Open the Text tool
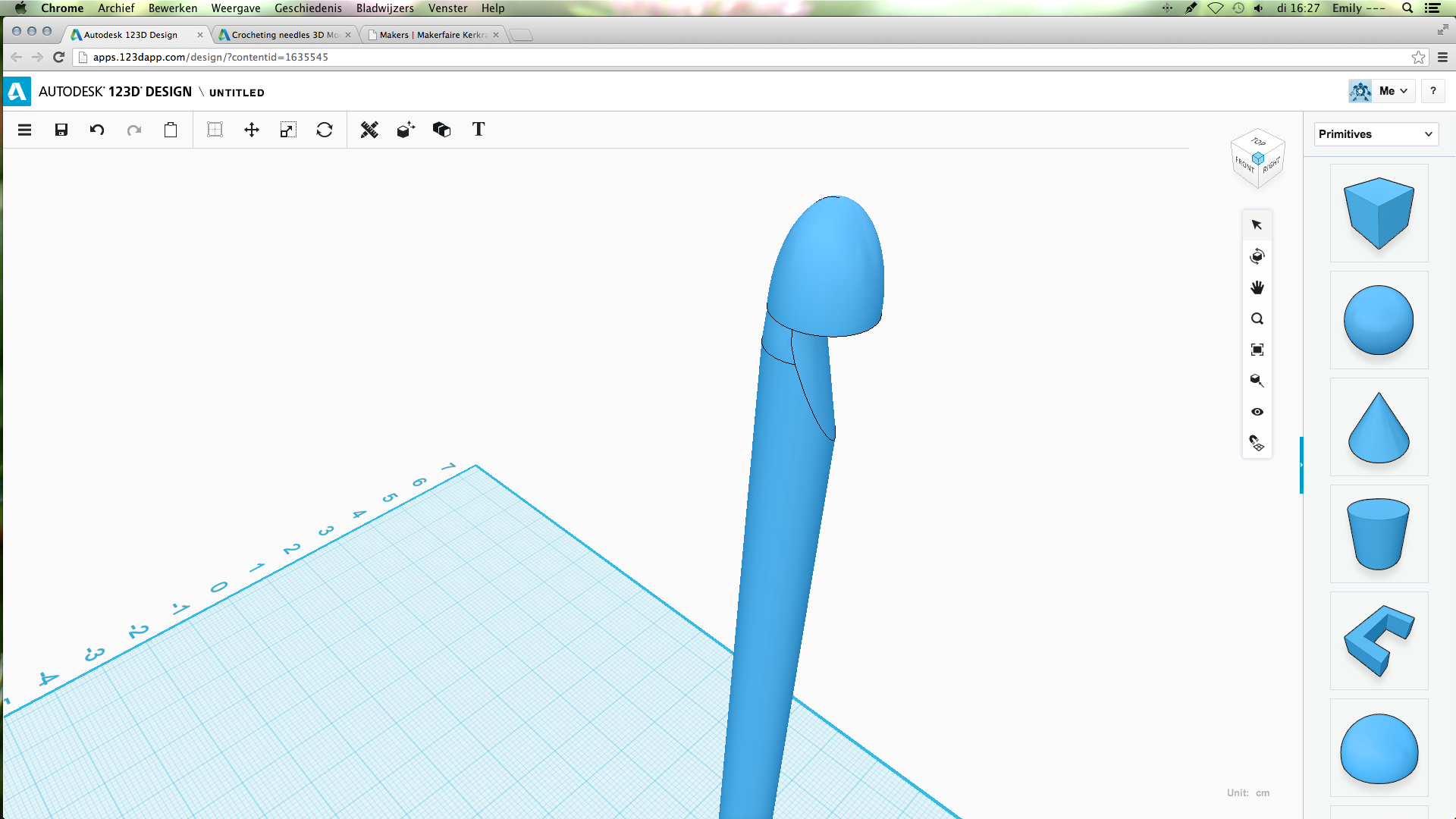1456x819 pixels. tap(479, 130)
